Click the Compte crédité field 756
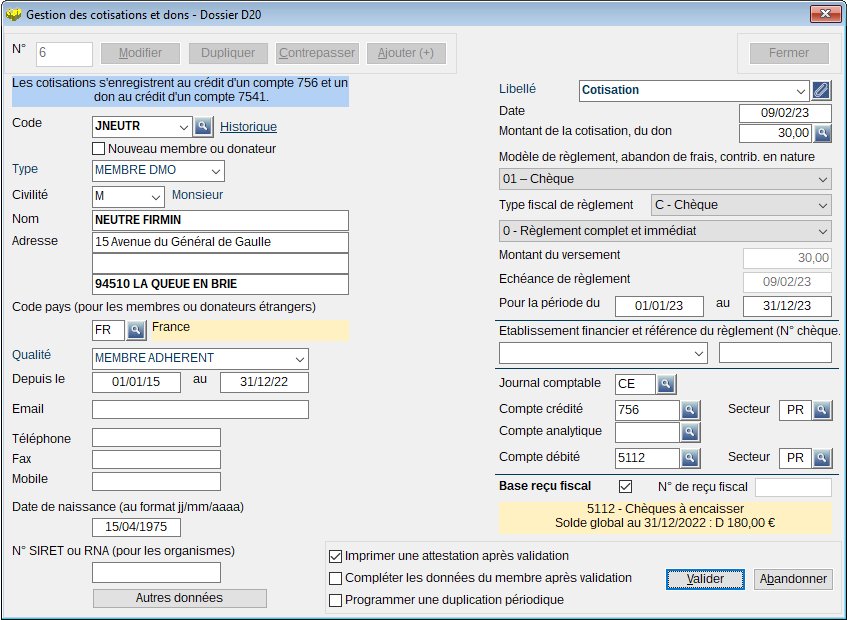This screenshot has height=620, width=847. pyautogui.click(x=647, y=410)
